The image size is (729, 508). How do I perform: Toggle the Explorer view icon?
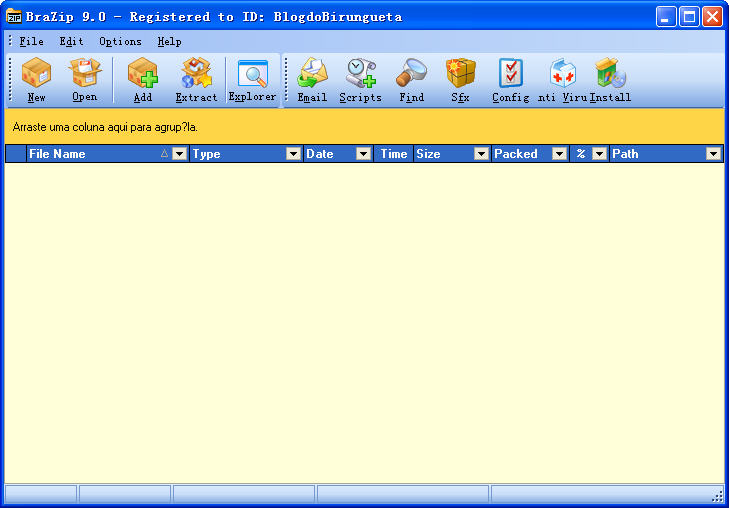tap(252, 79)
